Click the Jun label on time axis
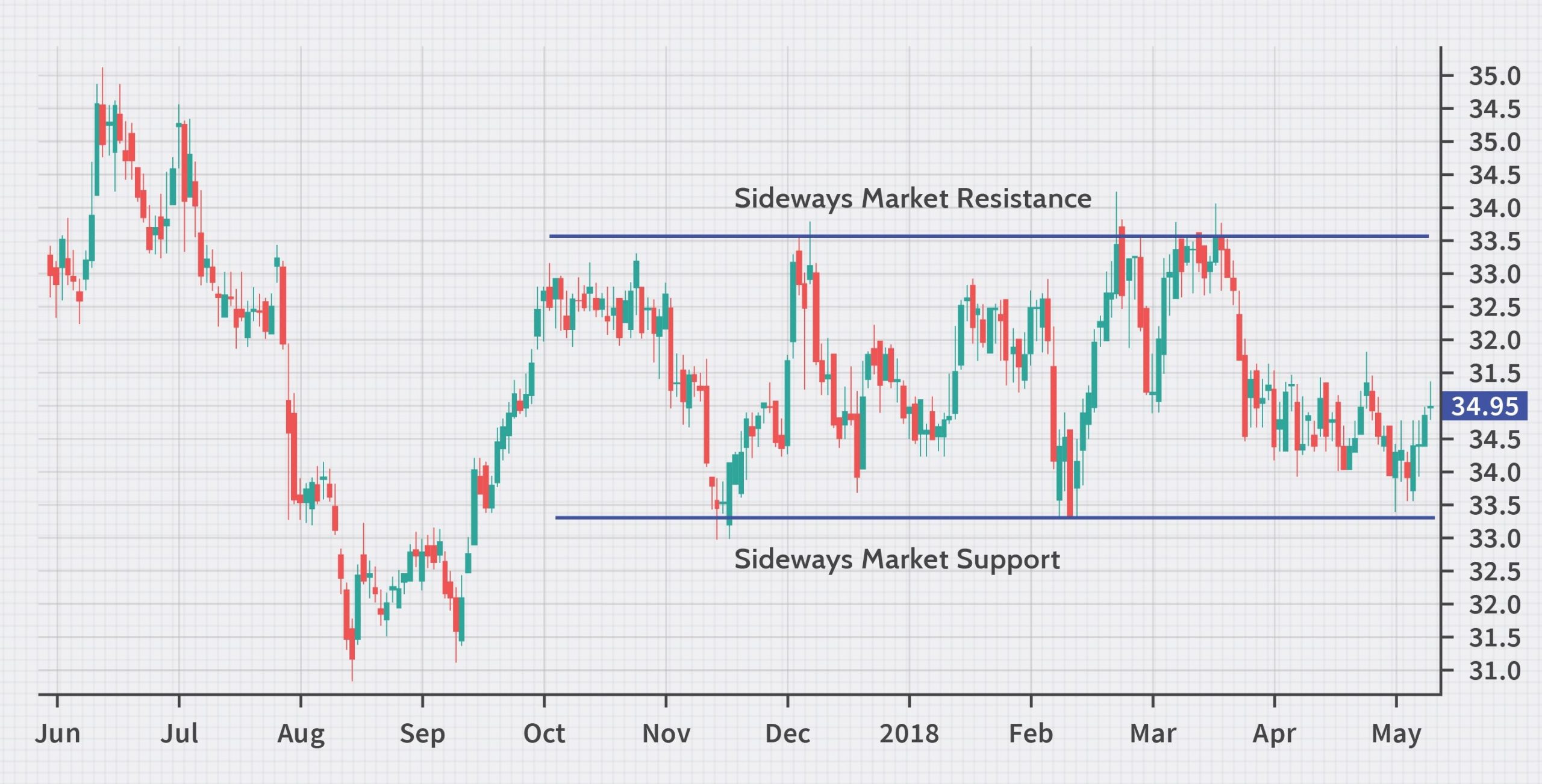Screen dimensions: 1542x784 pyautogui.click(x=58, y=733)
